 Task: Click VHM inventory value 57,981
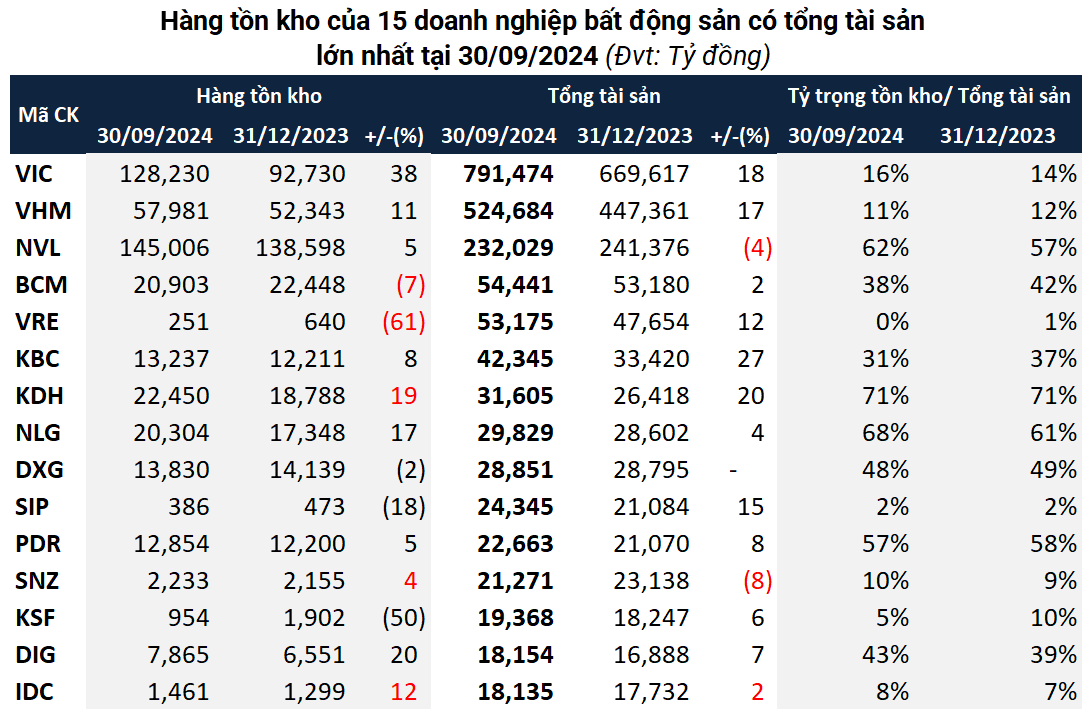coord(171,211)
